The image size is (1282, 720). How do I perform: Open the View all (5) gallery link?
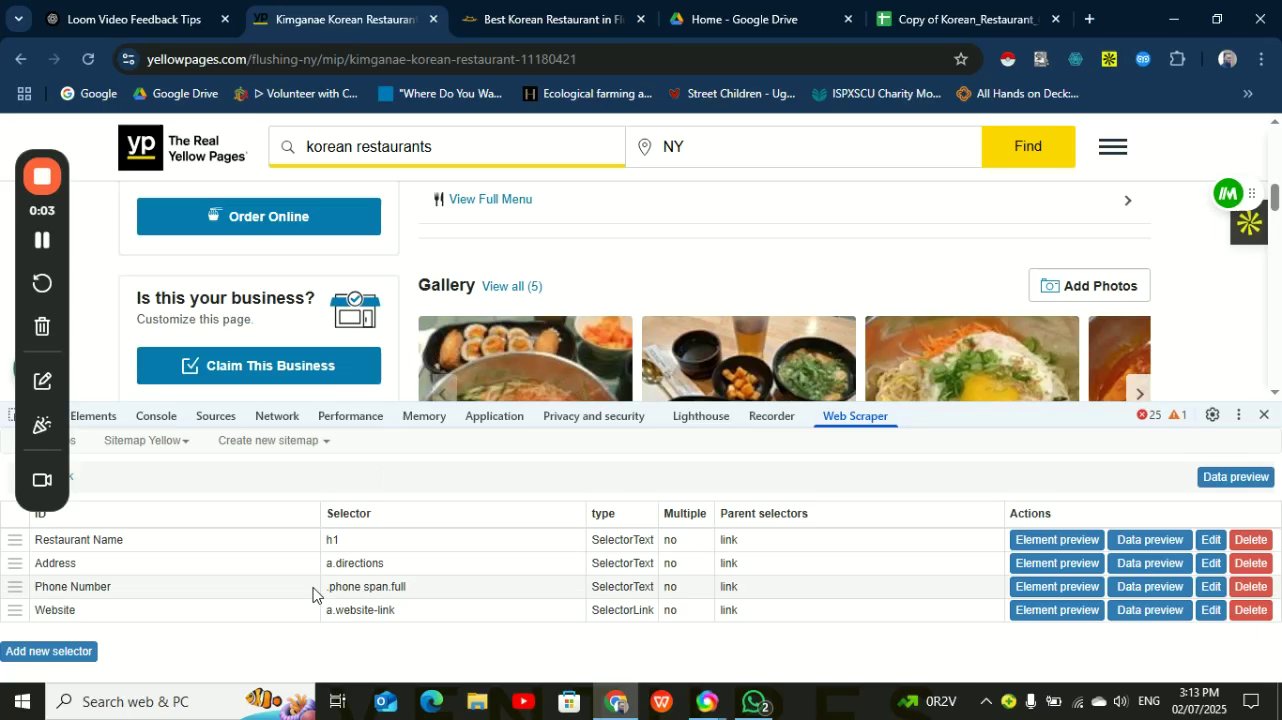point(512,287)
